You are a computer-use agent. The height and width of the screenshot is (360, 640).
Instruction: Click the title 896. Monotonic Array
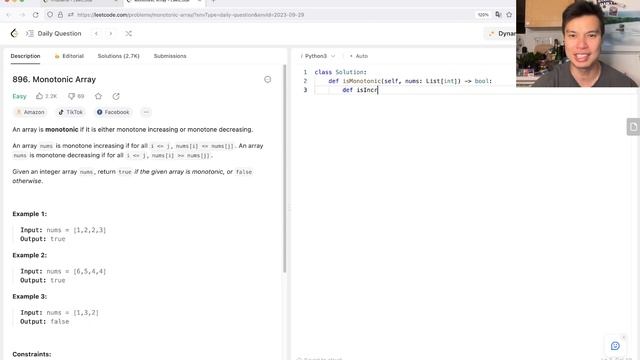[54, 79]
